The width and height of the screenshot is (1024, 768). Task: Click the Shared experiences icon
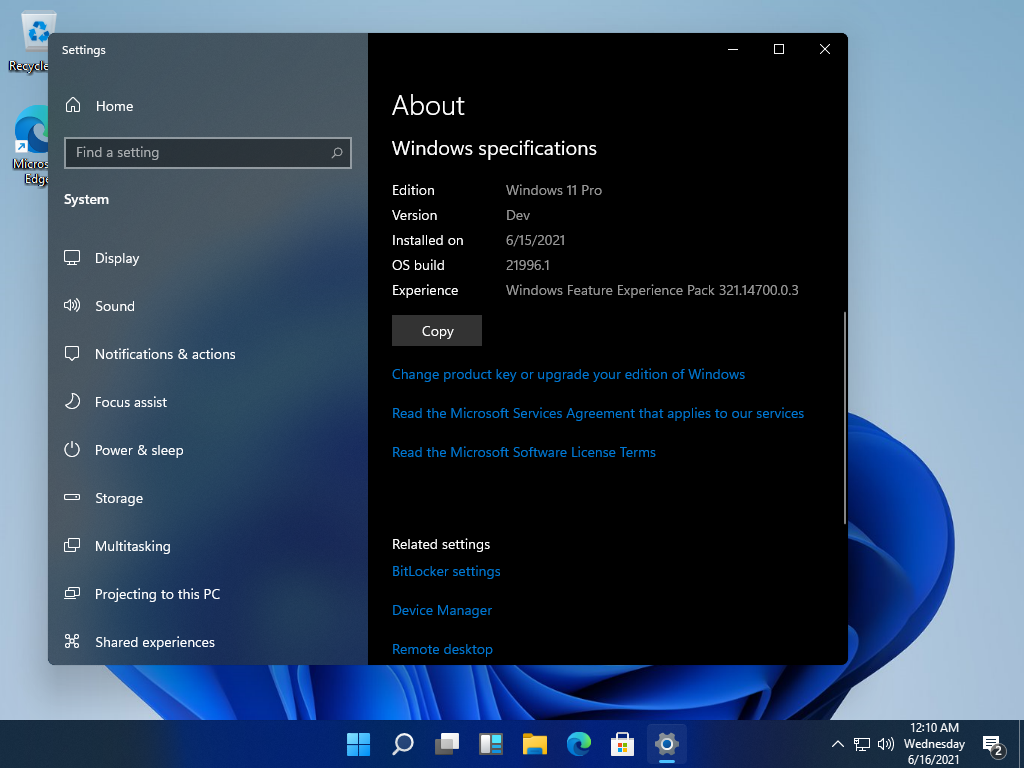tap(72, 641)
